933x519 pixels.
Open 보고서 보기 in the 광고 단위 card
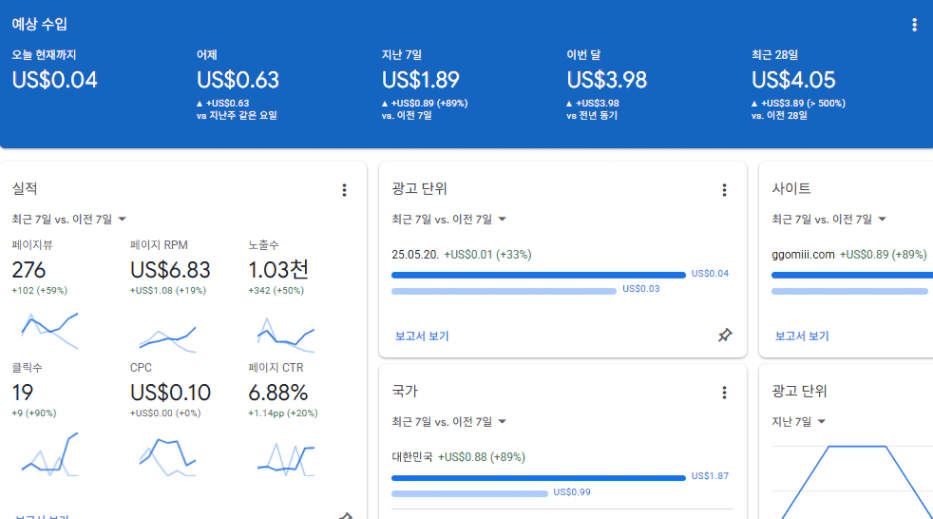[x=421, y=336]
